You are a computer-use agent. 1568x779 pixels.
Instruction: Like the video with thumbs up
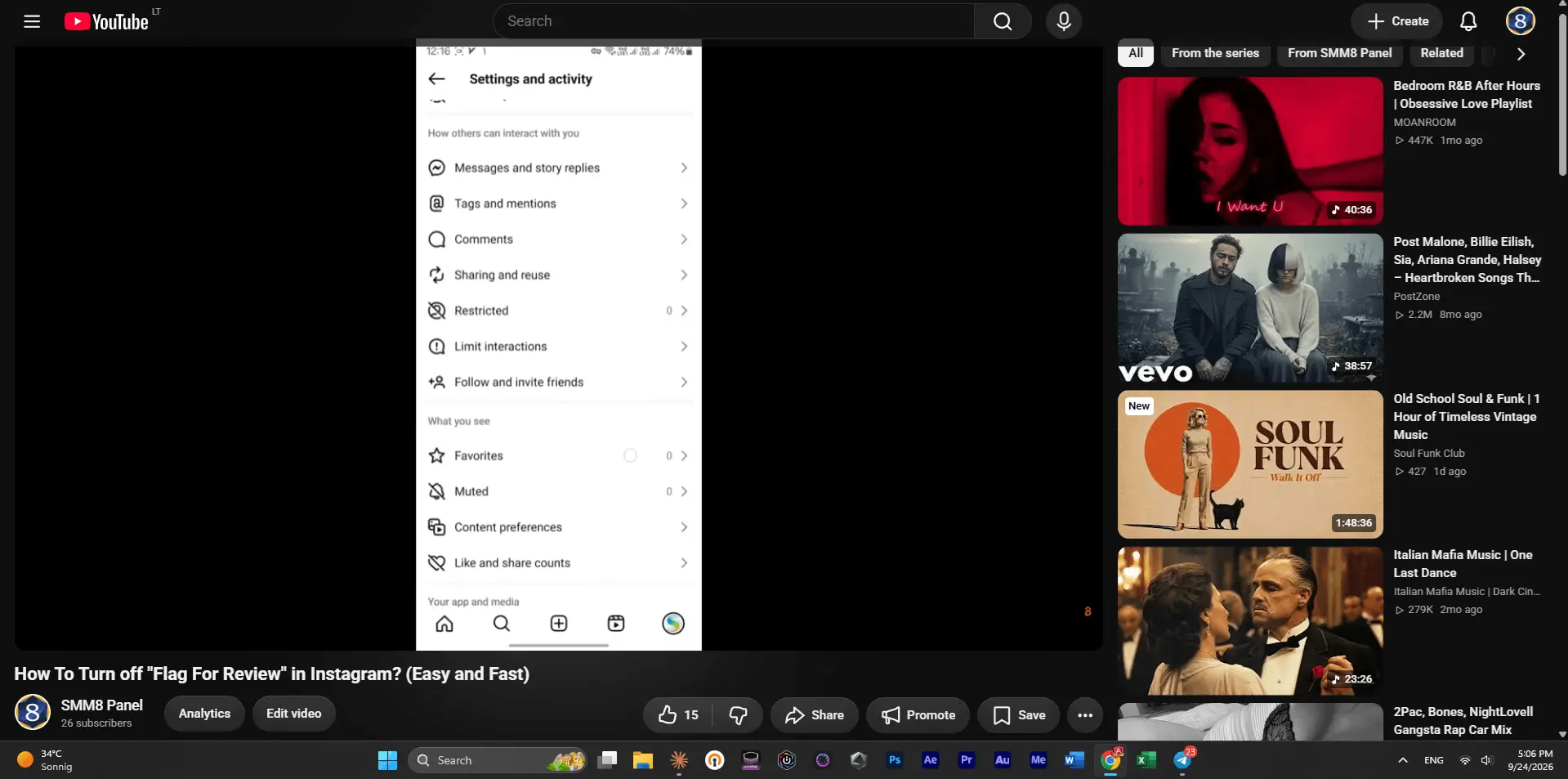678,715
